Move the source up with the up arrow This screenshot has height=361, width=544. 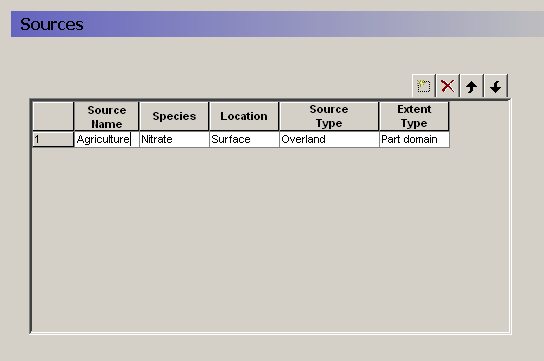(471, 86)
